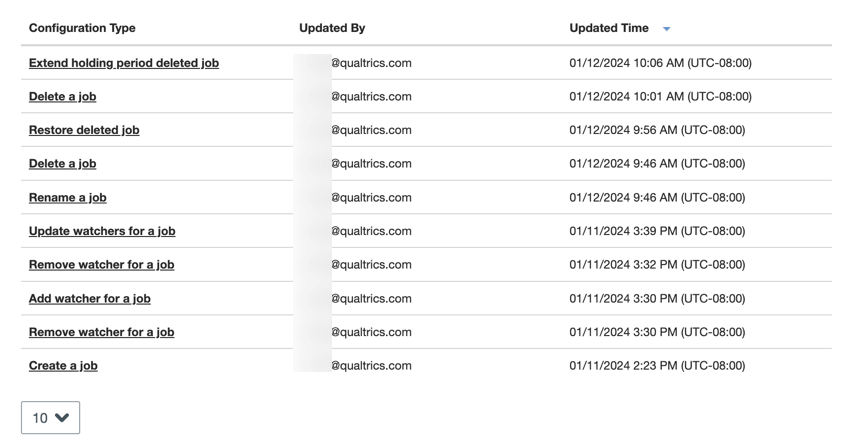Click the Configuration Type column header
Image resolution: width=850 pixels, height=440 pixels.
pyautogui.click(x=82, y=28)
